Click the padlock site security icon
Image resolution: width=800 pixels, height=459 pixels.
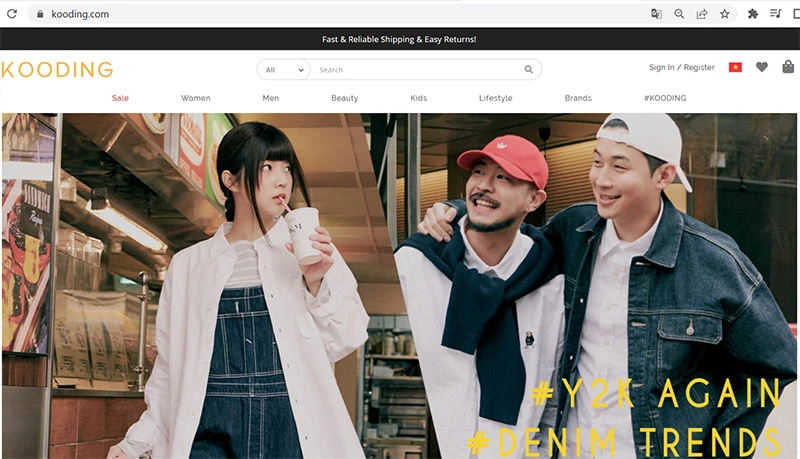pyautogui.click(x=40, y=14)
